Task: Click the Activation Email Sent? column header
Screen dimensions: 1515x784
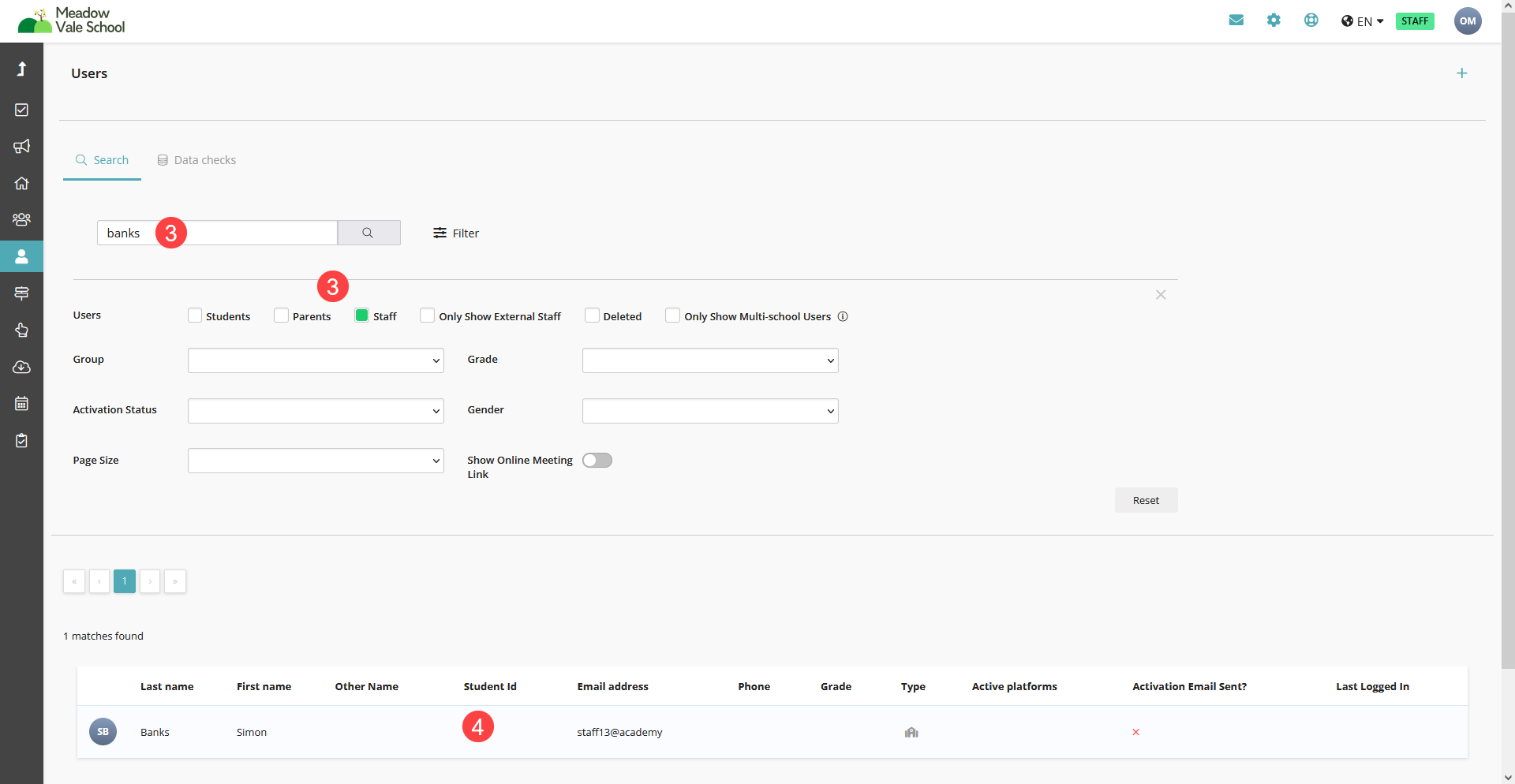Action: [1189, 686]
